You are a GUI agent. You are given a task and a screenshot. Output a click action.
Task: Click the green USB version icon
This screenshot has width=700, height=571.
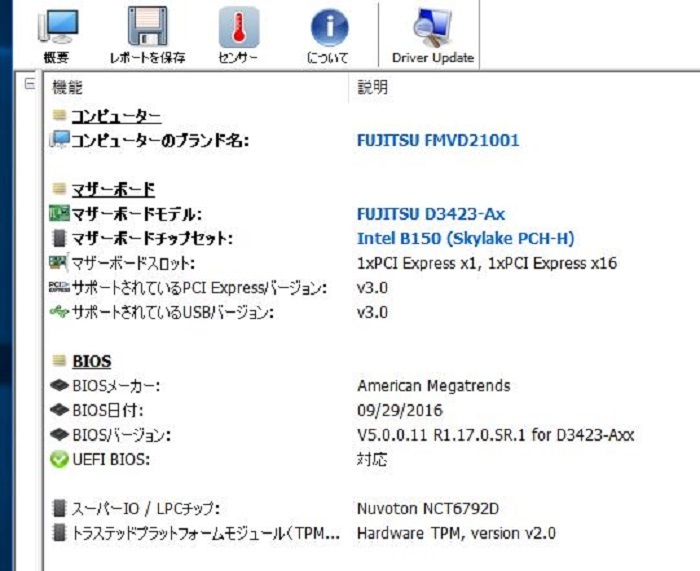(59, 312)
